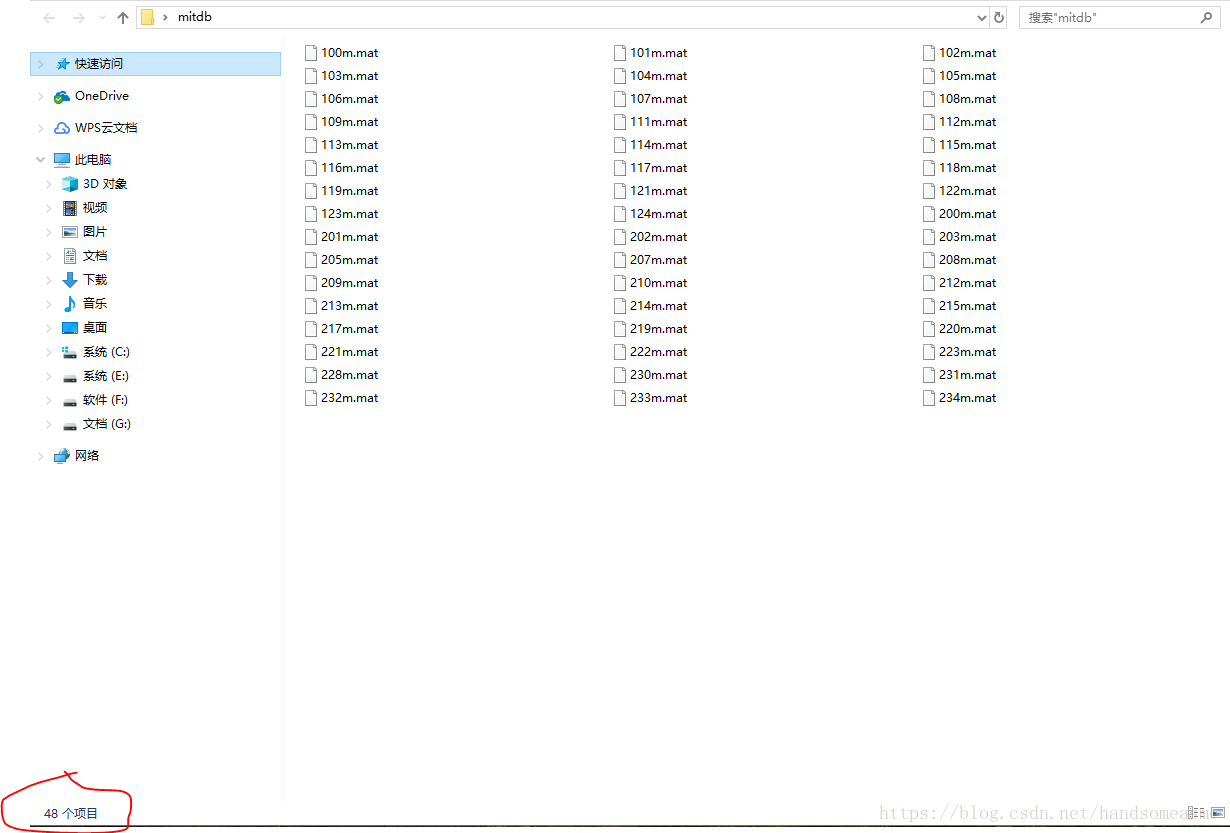1230x833 pixels.
Task: Select file 109m.mat
Action: tap(350, 122)
